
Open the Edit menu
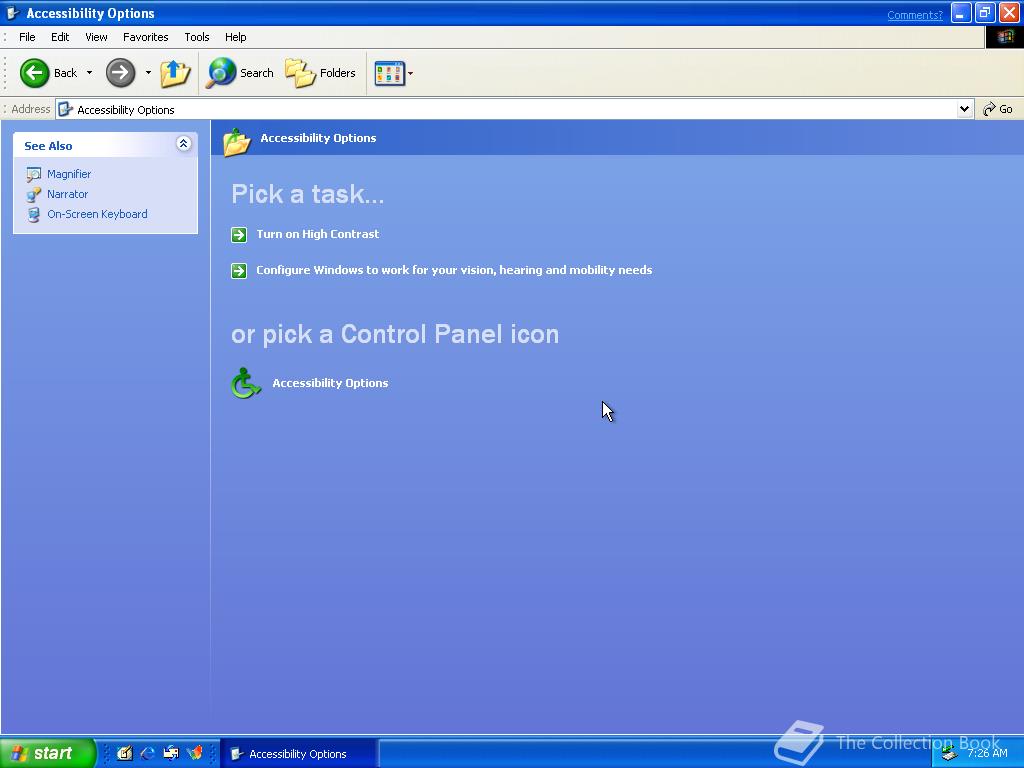tap(60, 37)
